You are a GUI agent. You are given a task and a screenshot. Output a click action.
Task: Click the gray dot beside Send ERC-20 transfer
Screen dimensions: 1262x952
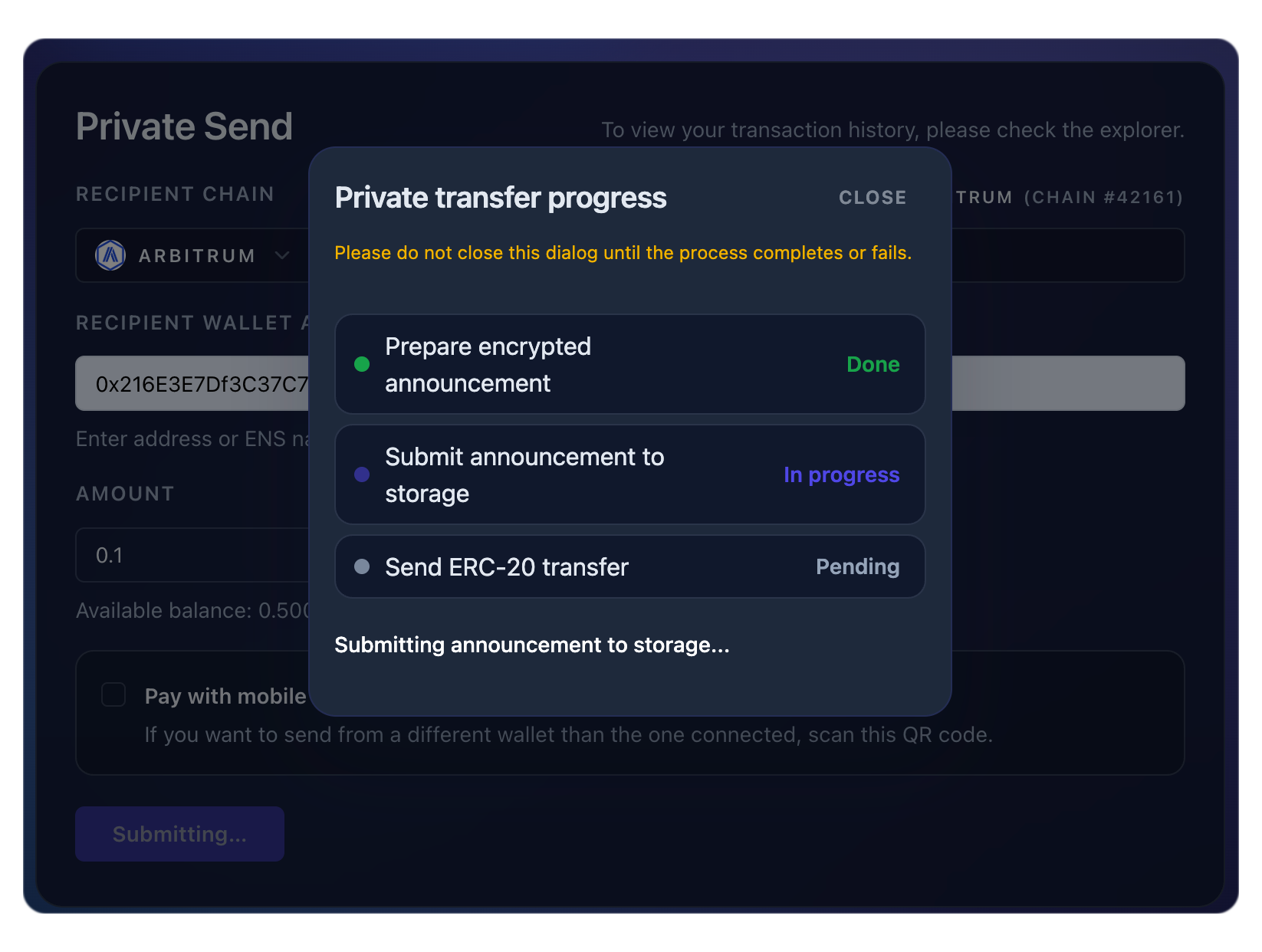pyautogui.click(x=362, y=566)
